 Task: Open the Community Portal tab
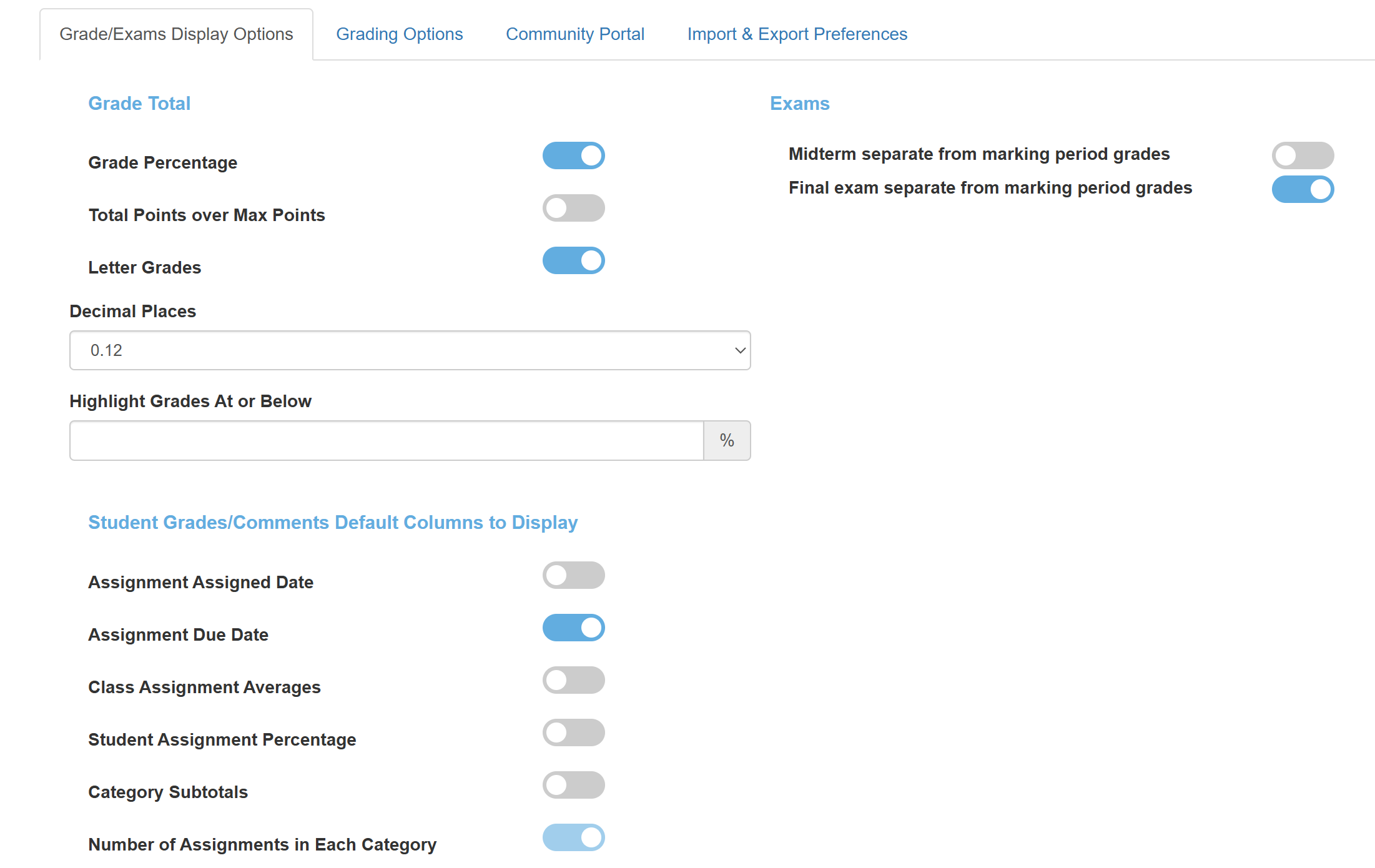(x=574, y=34)
